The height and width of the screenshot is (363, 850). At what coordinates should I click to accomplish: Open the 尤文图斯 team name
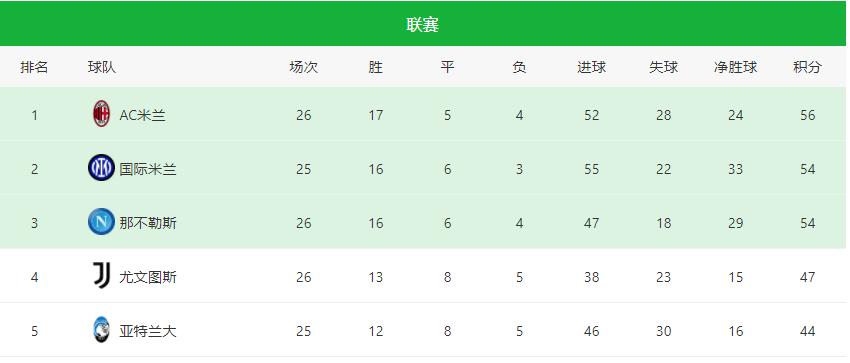148,277
